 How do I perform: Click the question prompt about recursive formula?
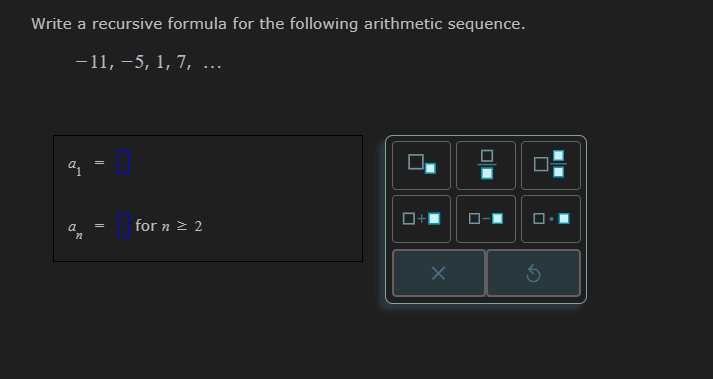[278, 24]
